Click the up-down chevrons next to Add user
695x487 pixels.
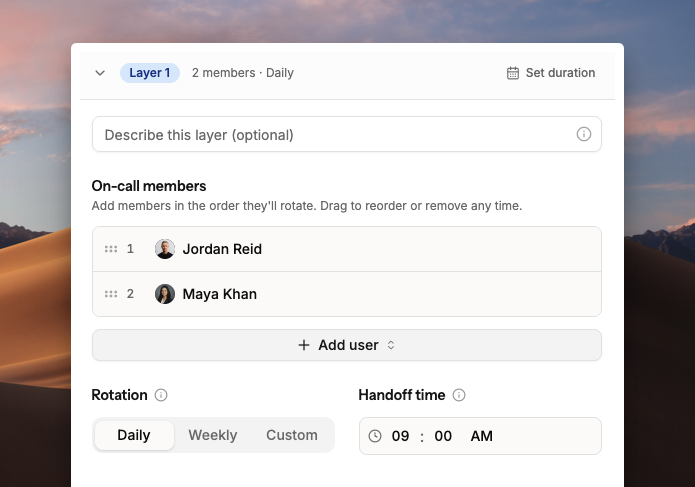coord(390,345)
